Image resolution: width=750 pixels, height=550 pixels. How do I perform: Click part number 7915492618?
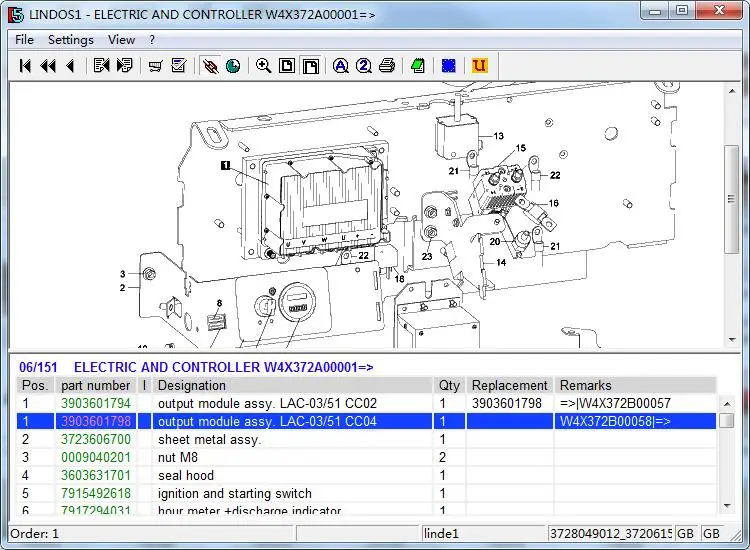pos(96,494)
